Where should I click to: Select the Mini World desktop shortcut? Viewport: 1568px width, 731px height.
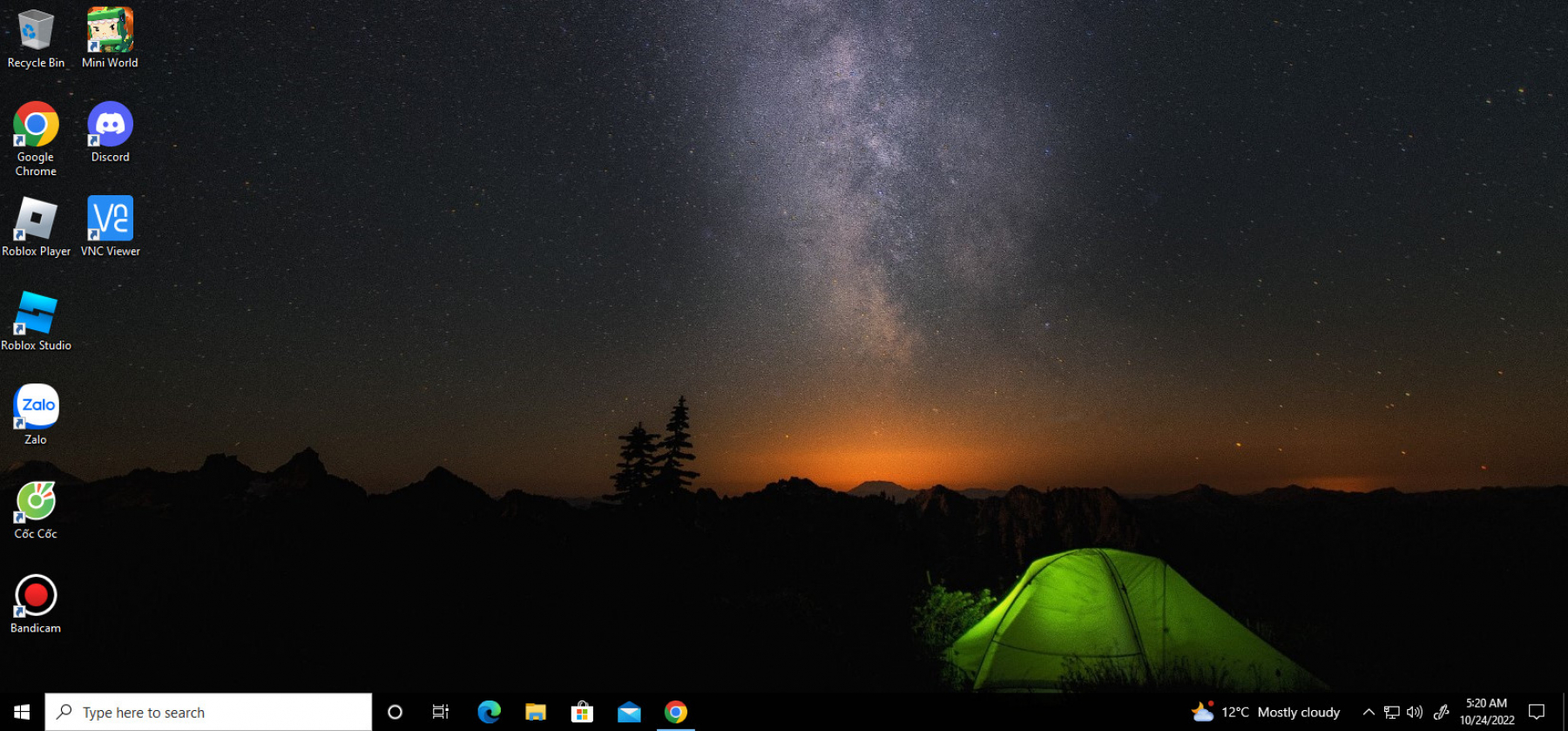[110, 39]
